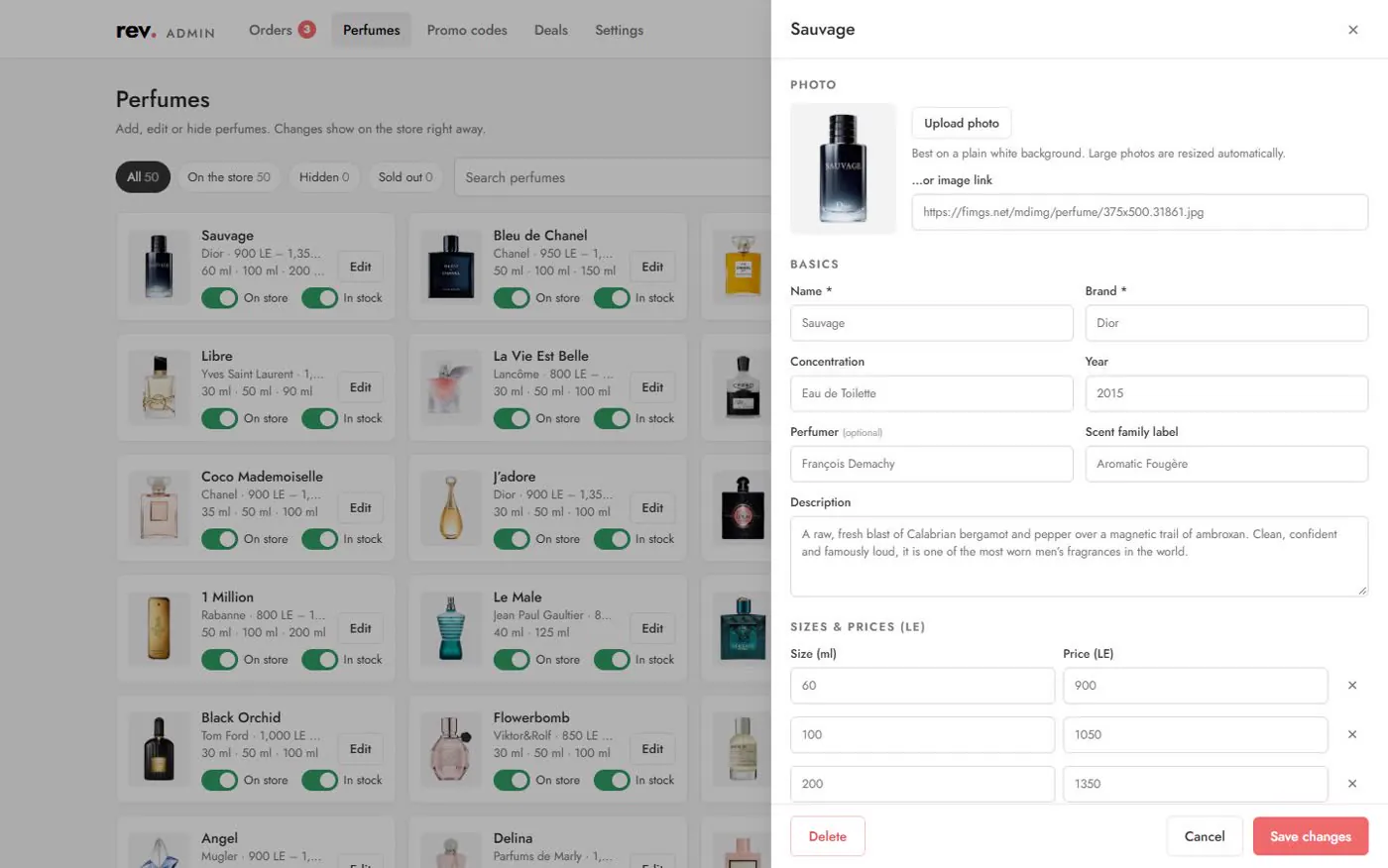Toggle In stock for Sauvage card
Viewport: 1388px width, 868px height.
(x=319, y=298)
